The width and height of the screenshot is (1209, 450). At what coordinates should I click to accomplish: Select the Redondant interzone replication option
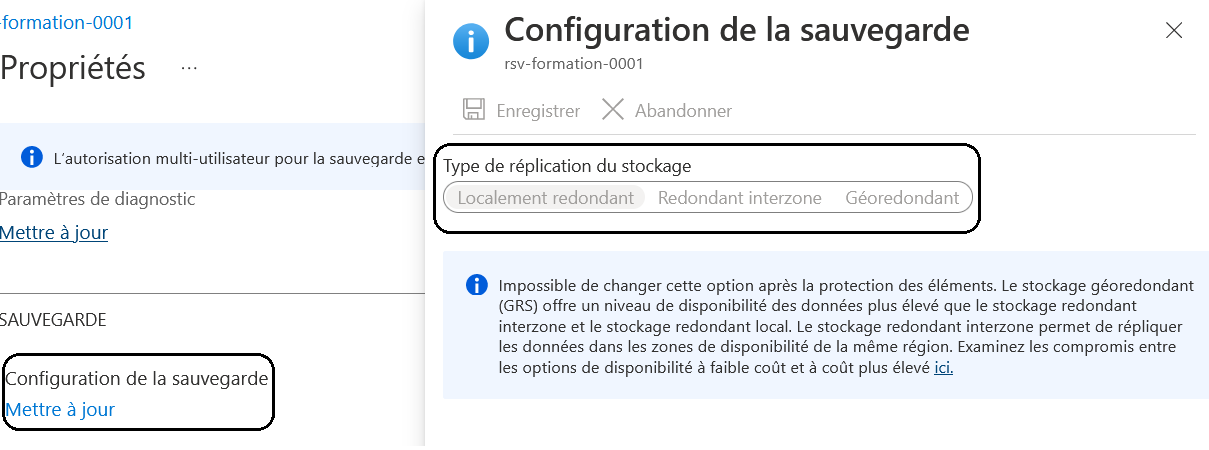click(x=739, y=197)
